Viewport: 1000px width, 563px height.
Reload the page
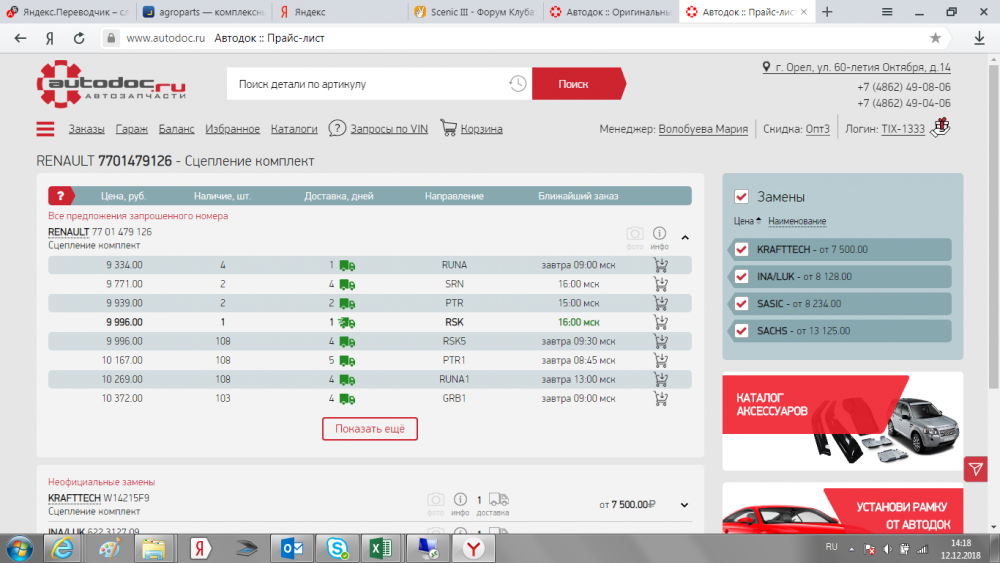[x=78, y=38]
